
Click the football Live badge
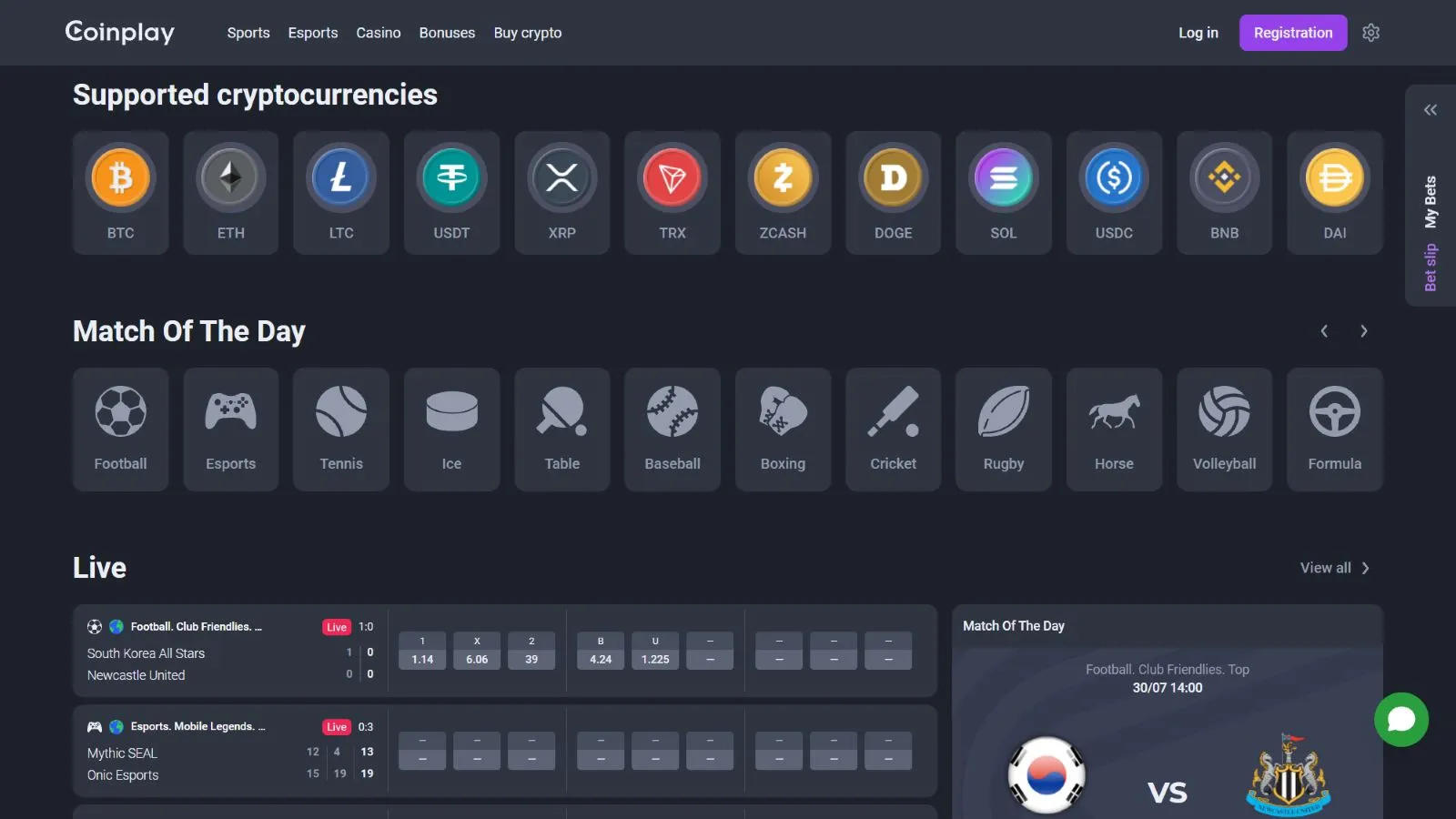[x=337, y=627]
